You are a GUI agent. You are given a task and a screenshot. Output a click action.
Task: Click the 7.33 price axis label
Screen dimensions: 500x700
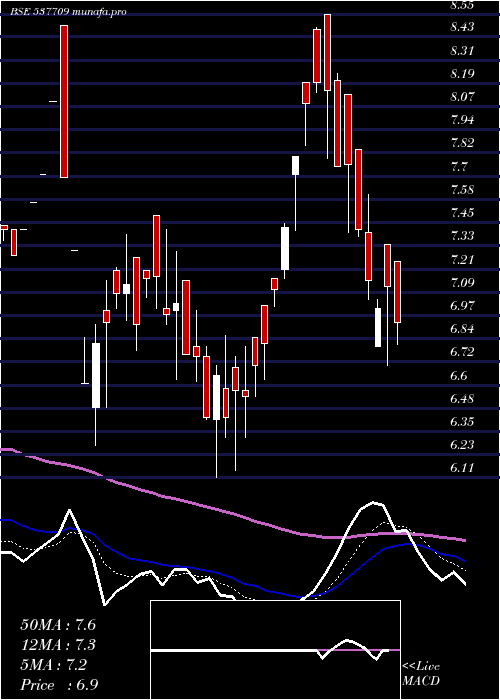point(462,236)
